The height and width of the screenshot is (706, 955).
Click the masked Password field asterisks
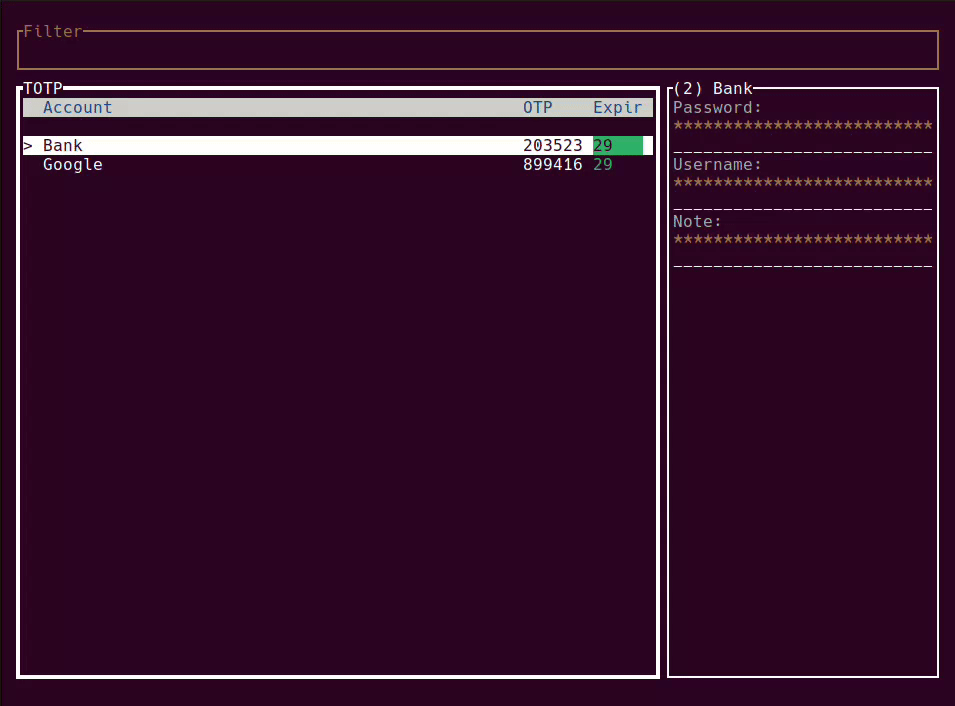pyautogui.click(x=803, y=126)
